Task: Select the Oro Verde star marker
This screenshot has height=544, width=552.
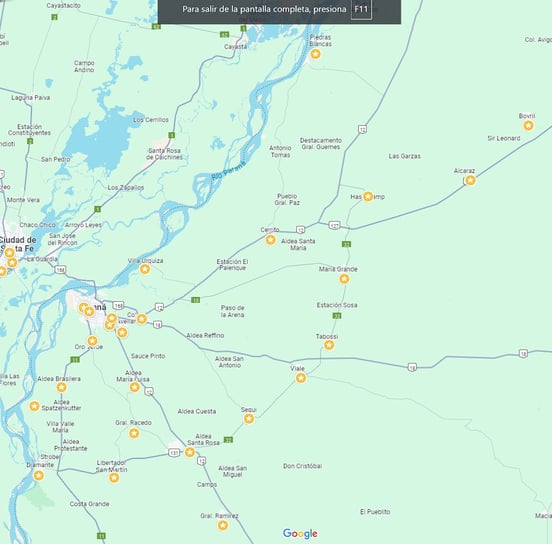Action: 92,341
